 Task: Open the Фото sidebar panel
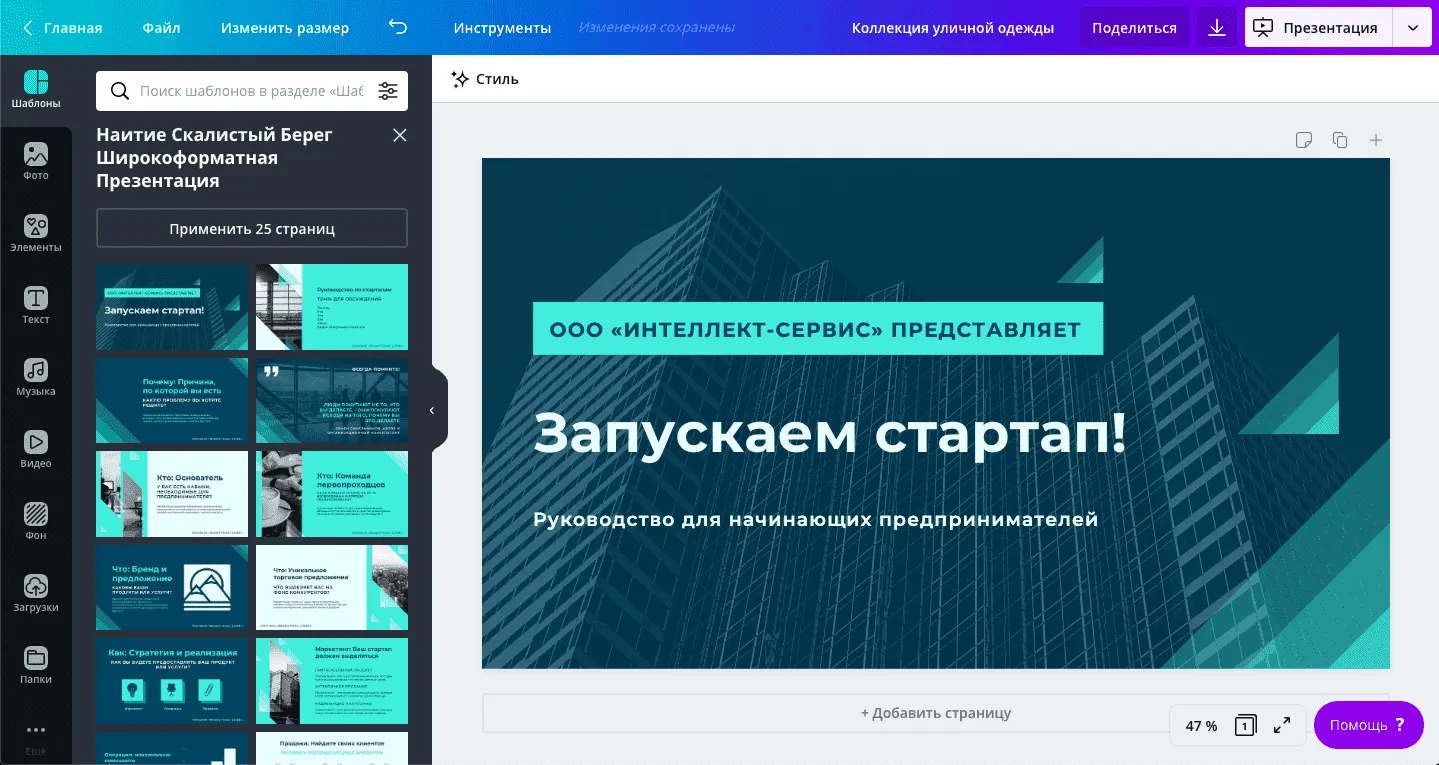click(x=36, y=162)
